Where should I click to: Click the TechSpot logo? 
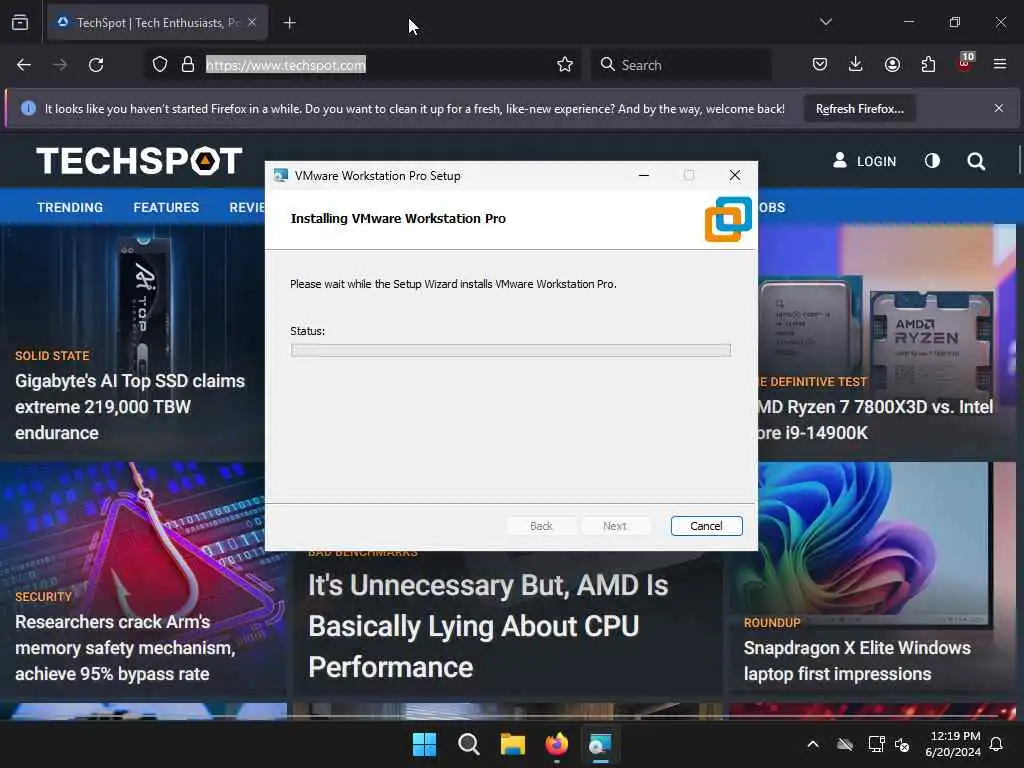(139, 161)
